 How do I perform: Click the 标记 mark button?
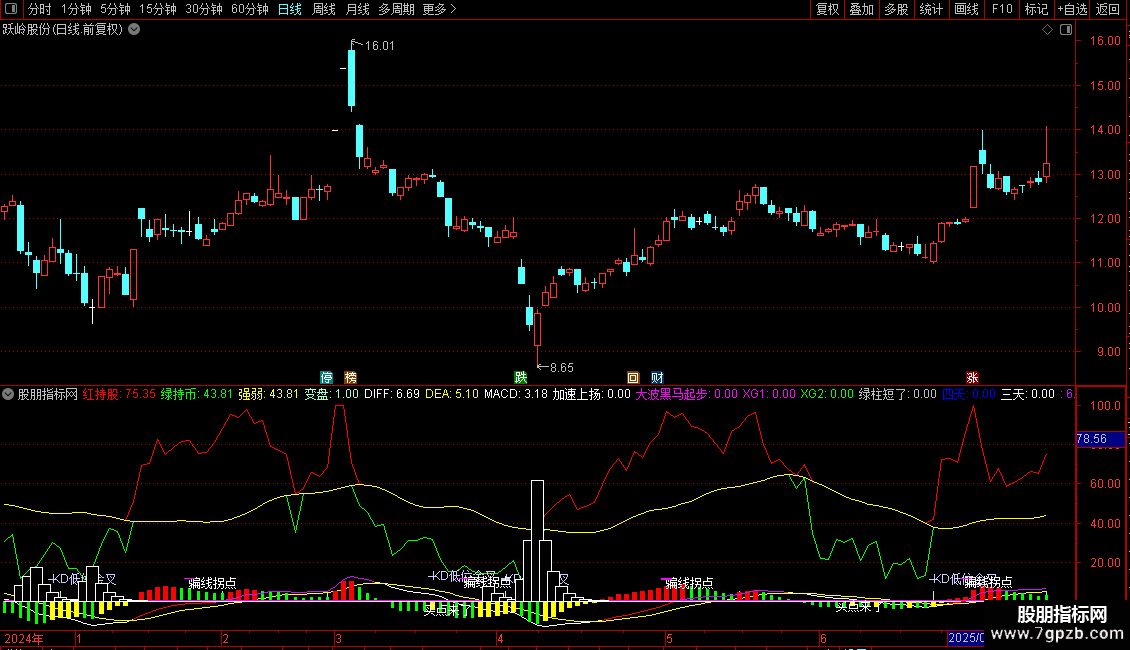1036,9
